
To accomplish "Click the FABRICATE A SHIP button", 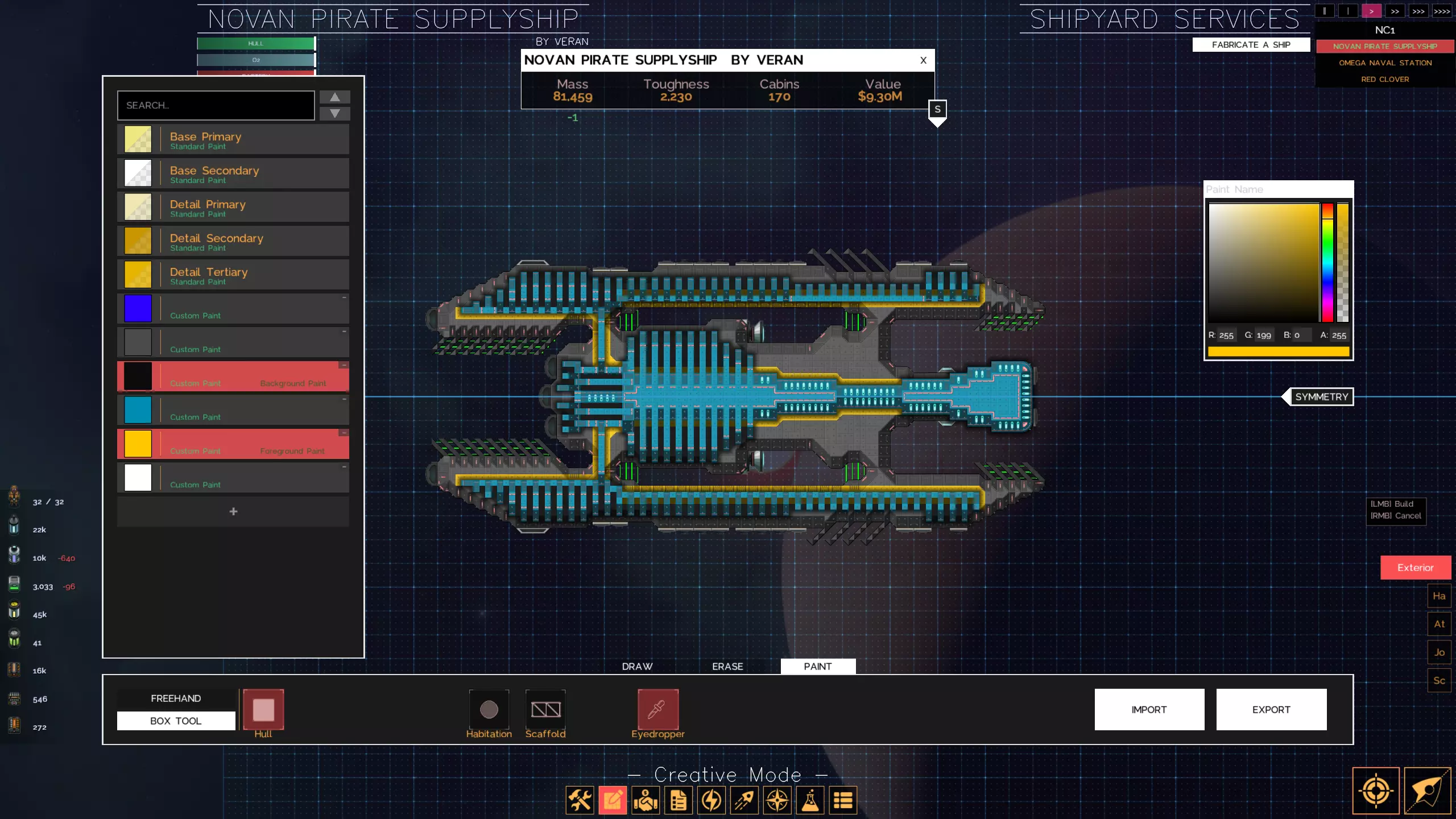I will [x=1251, y=45].
